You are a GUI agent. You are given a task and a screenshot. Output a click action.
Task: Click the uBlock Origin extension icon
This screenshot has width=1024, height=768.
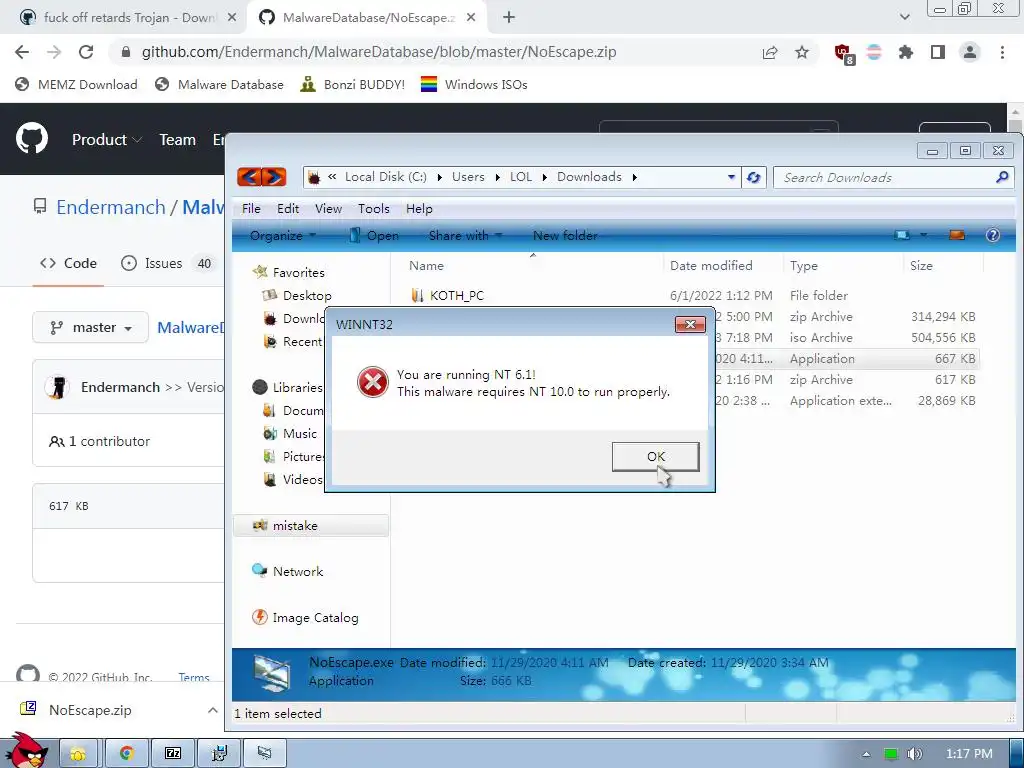[844, 53]
